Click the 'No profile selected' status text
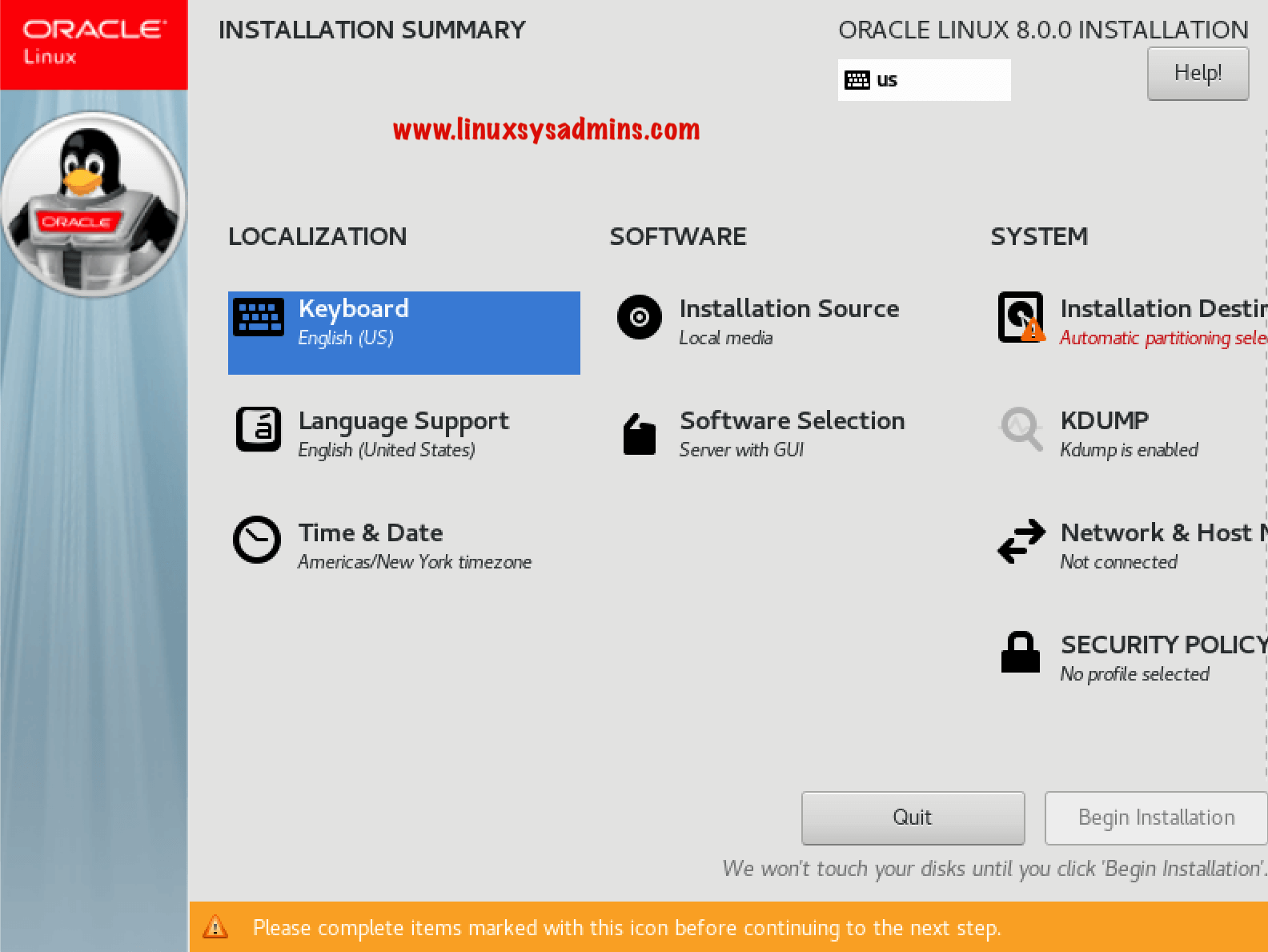The width and height of the screenshot is (1268, 952). tap(1134, 674)
